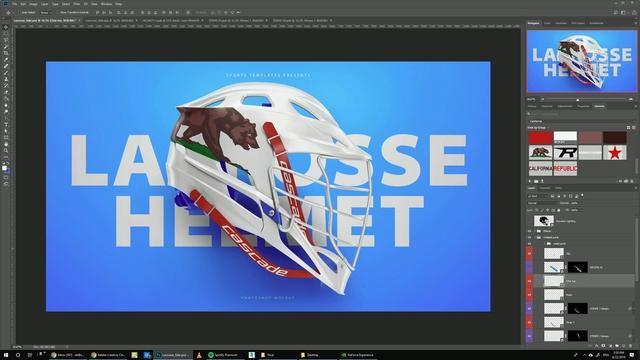The height and width of the screenshot is (360, 640).
Task: Toggle the layer filter on/off switch
Action: pos(582,195)
